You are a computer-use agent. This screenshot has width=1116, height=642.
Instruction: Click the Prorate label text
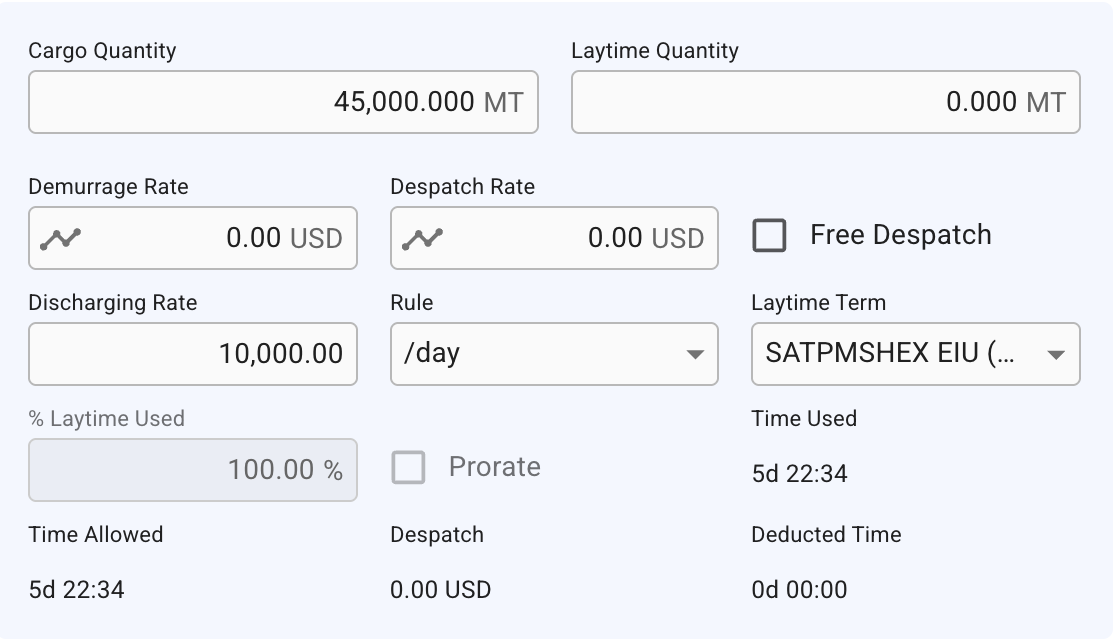[494, 467]
